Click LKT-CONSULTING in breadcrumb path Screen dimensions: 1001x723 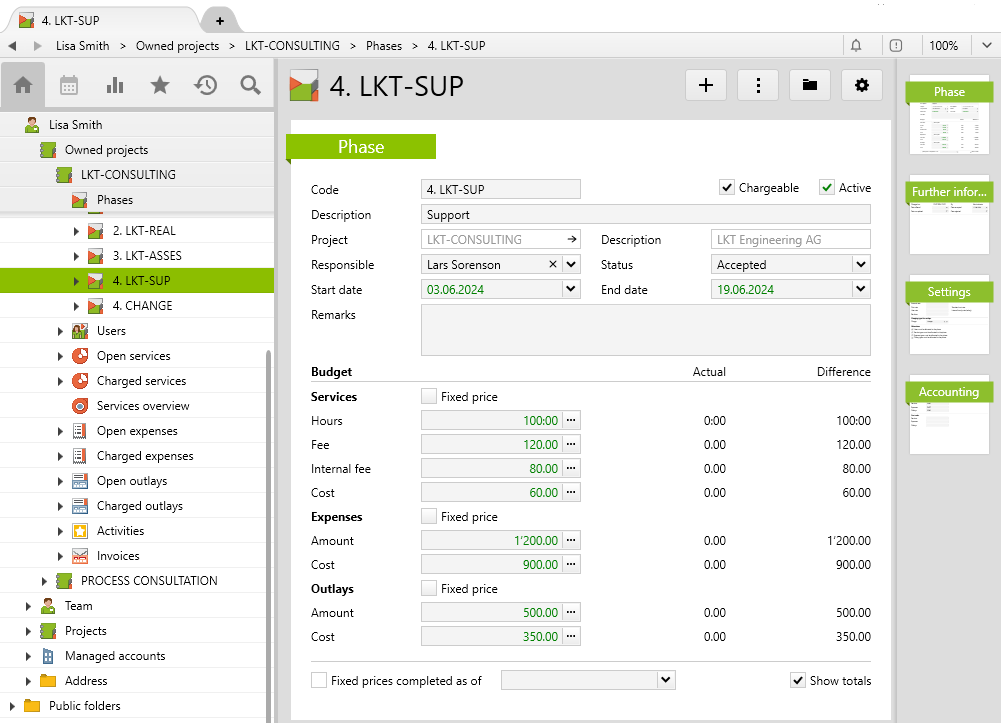(292, 46)
